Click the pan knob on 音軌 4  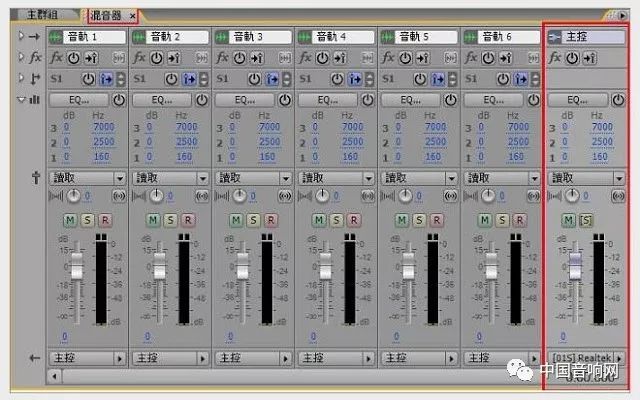click(323, 196)
